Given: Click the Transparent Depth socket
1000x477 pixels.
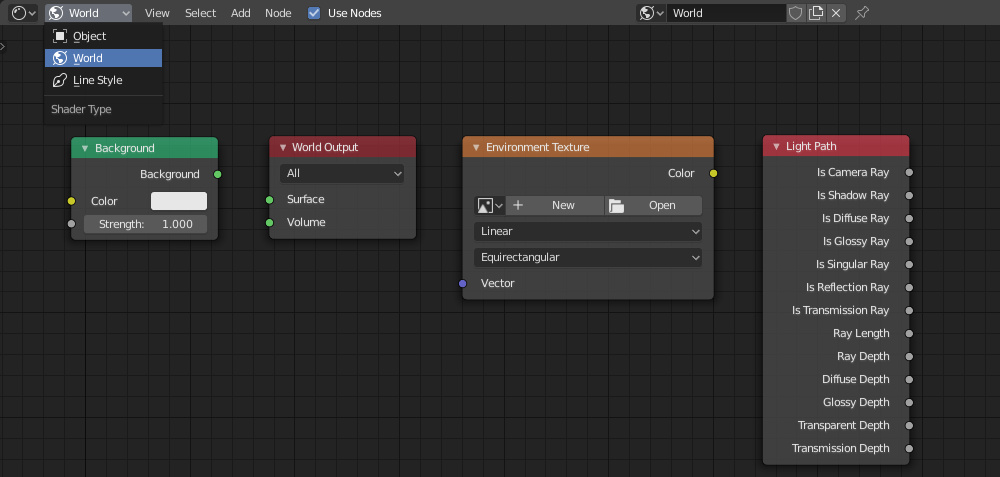Looking at the screenshot, I should 909,425.
